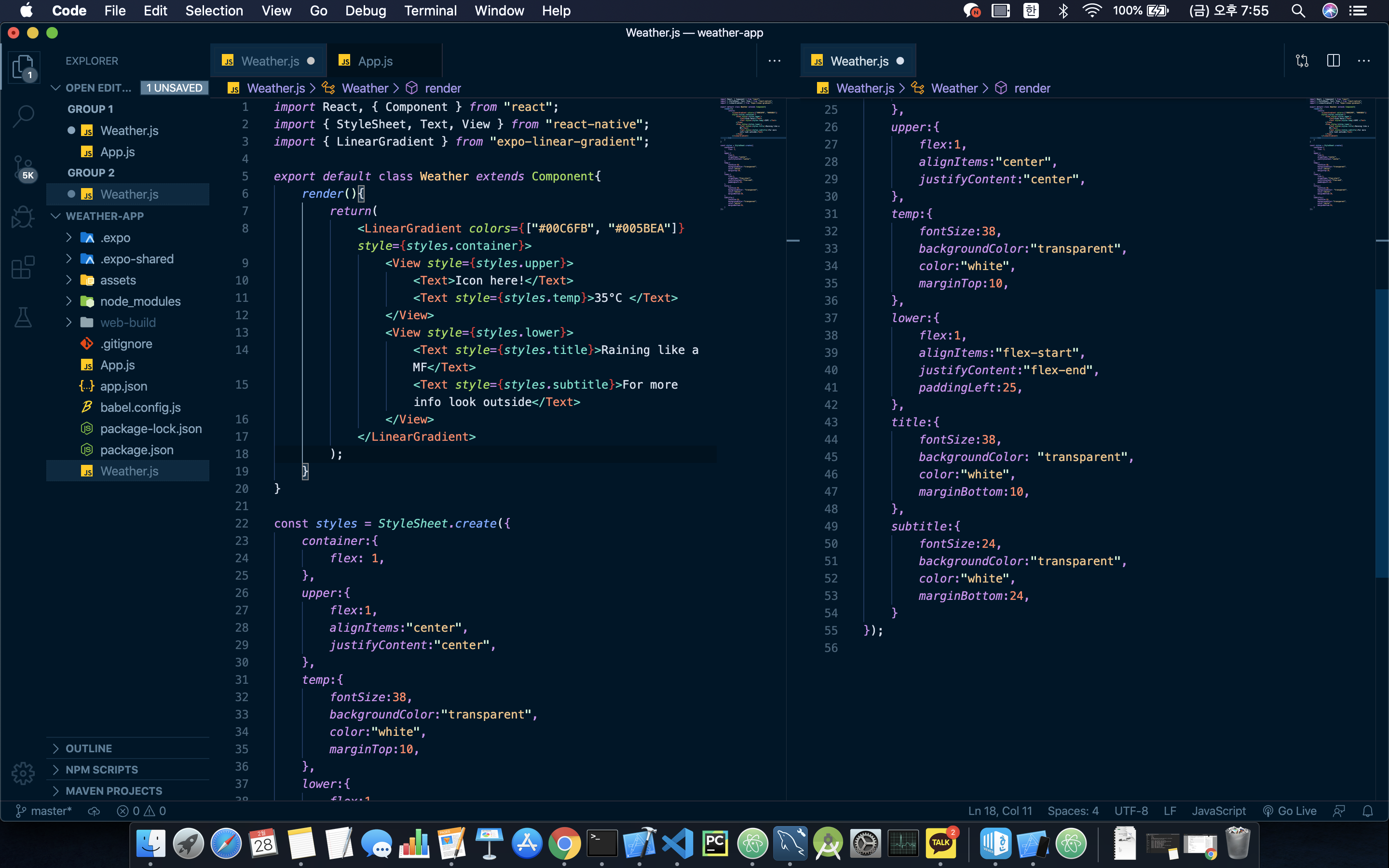1389x868 pixels.
Task: Click Spaces: 4 indentation setting
Action: 1072,811
